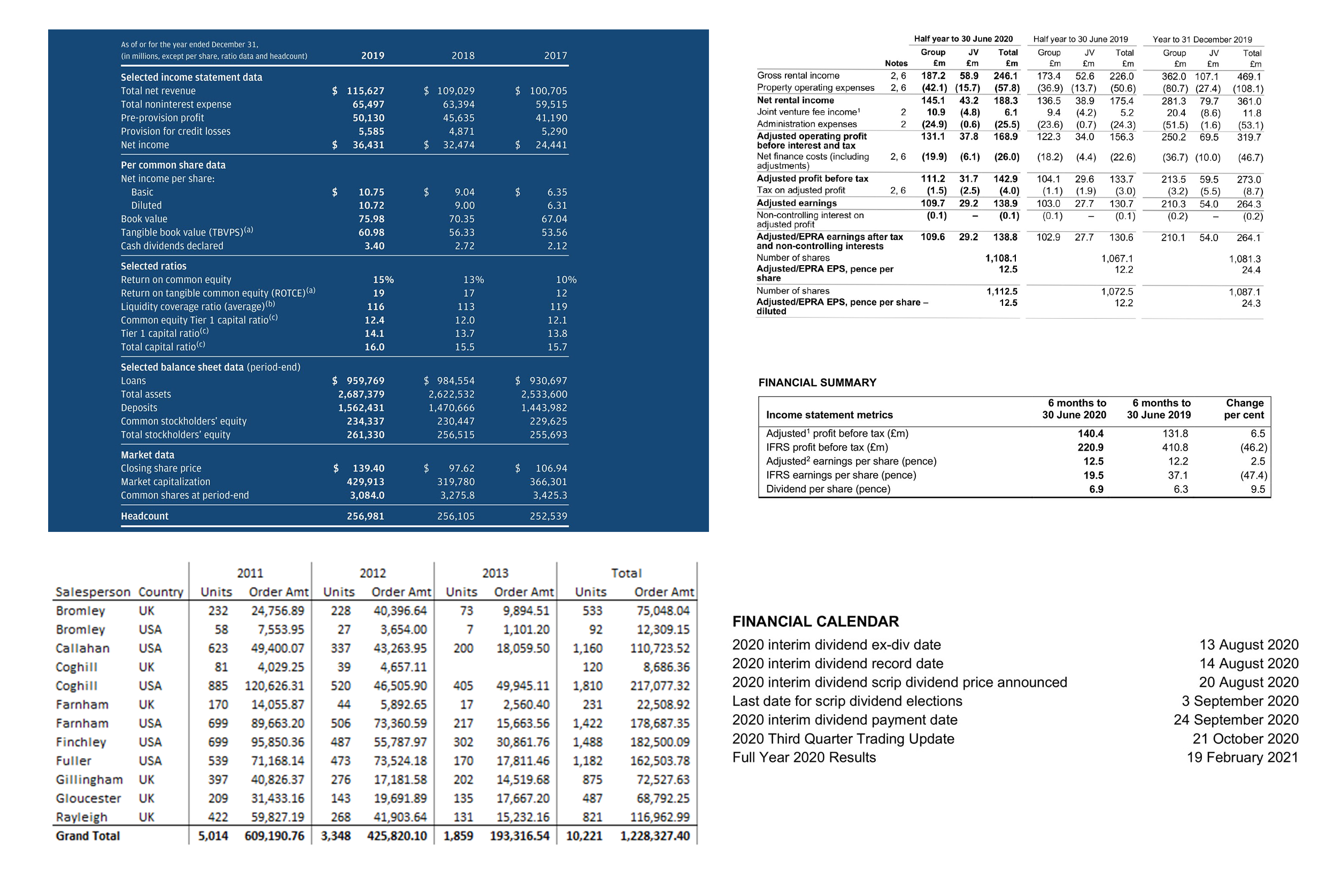Viewport: 1326px width, 896px height.
Task: Select the Dividend per share (pence) row
Action: 828,489
